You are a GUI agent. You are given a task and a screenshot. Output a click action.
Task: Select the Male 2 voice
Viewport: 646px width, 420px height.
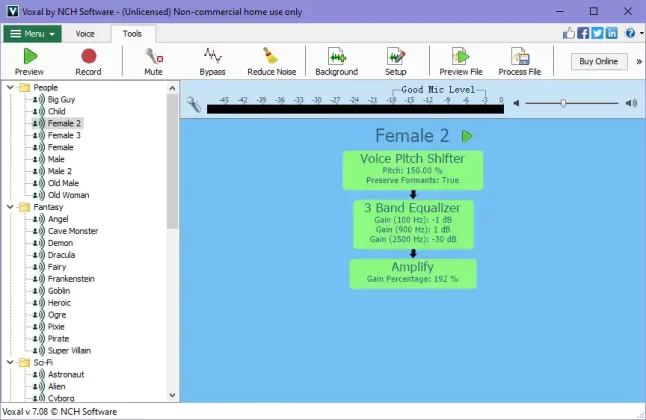point(60,171)
